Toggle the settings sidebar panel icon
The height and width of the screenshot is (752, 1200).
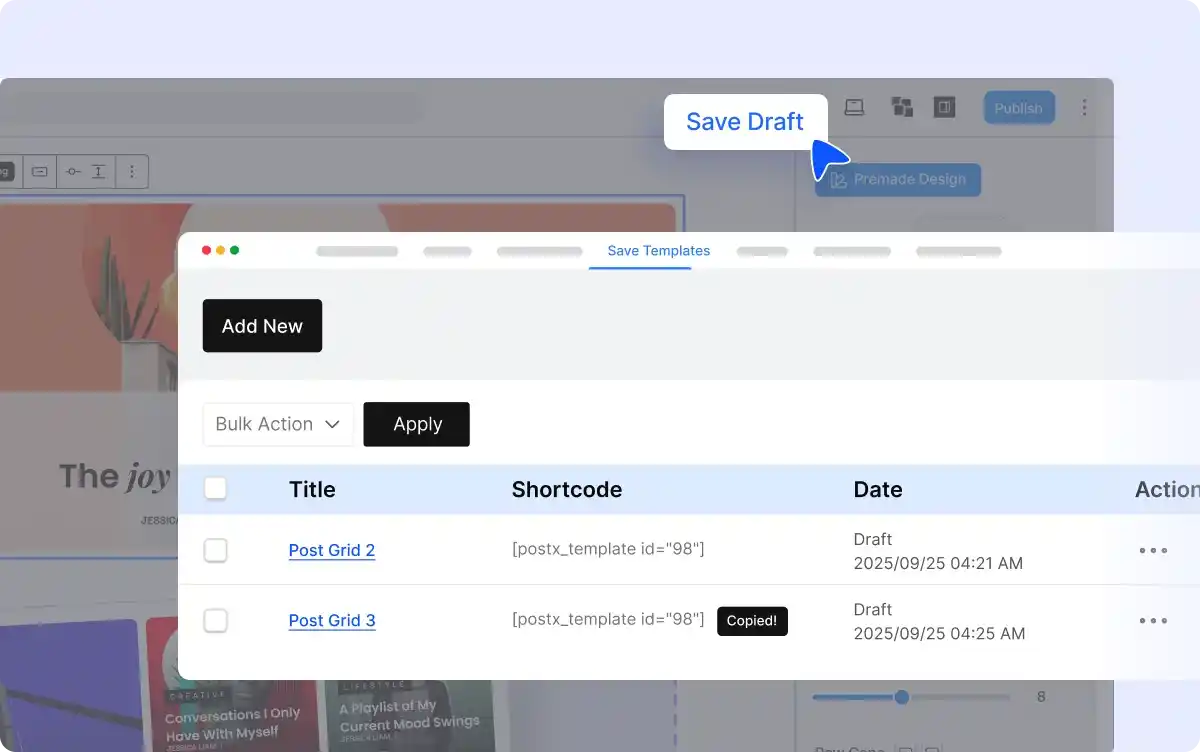click(944, 108)
